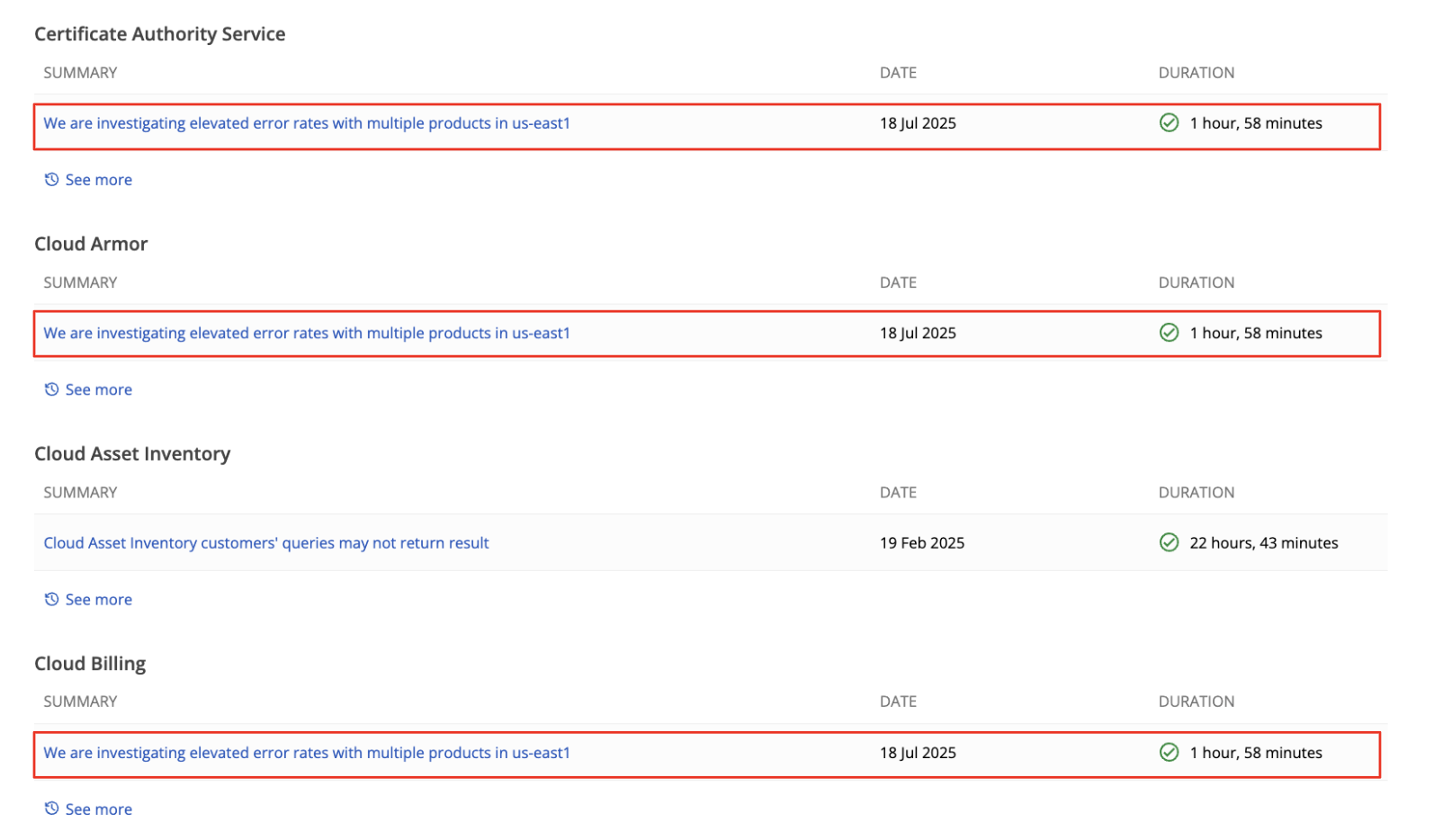Viewport: 1434px width, 840px height.
Task: Click resolved checkmark next to 22 hours, 43 minutes
Action: 1170,542
